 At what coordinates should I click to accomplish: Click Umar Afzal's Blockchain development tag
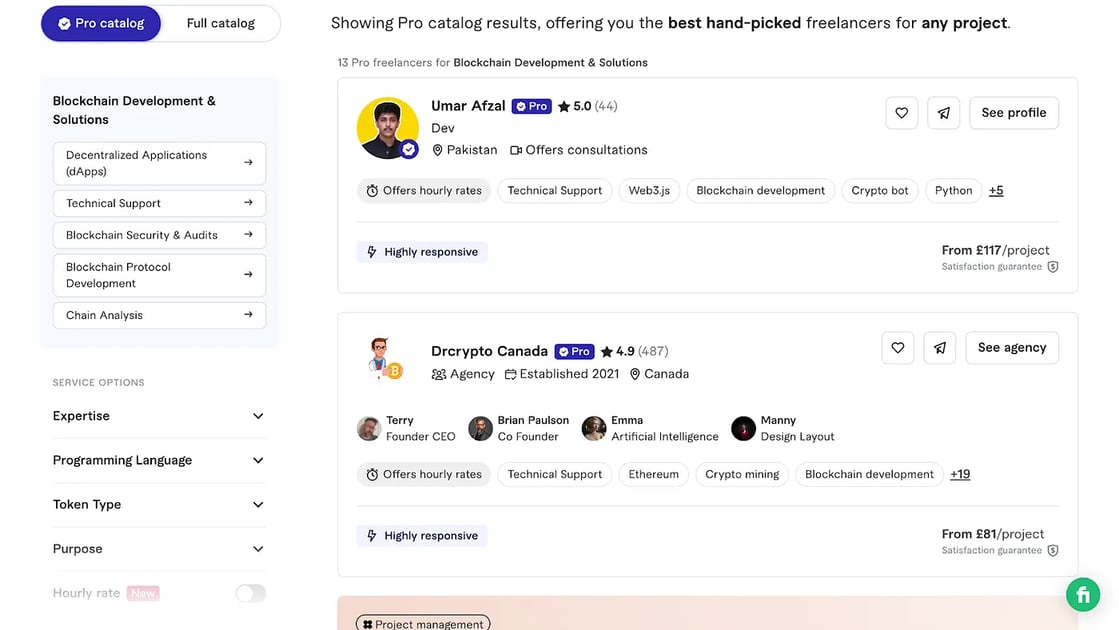(x=760, y=190)
